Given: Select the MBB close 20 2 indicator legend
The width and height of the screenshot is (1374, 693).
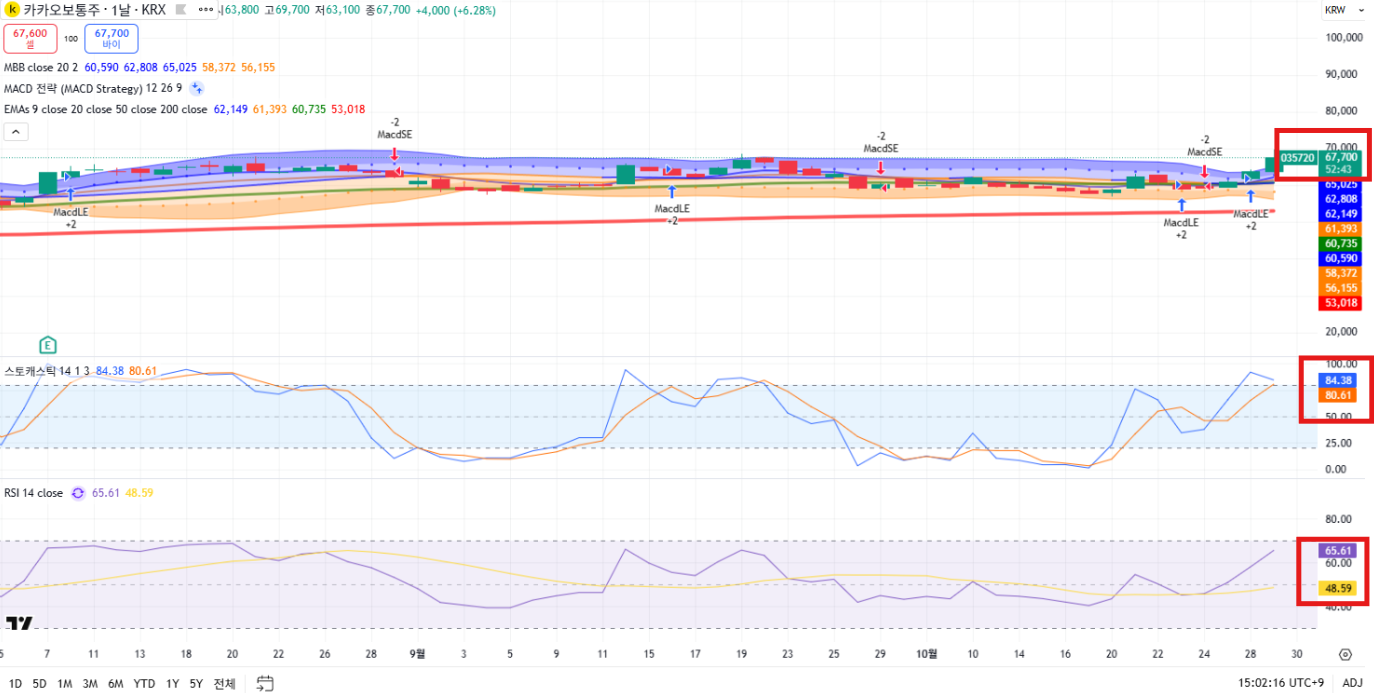Looking at the screenshot, I should [x=41, y=67].
